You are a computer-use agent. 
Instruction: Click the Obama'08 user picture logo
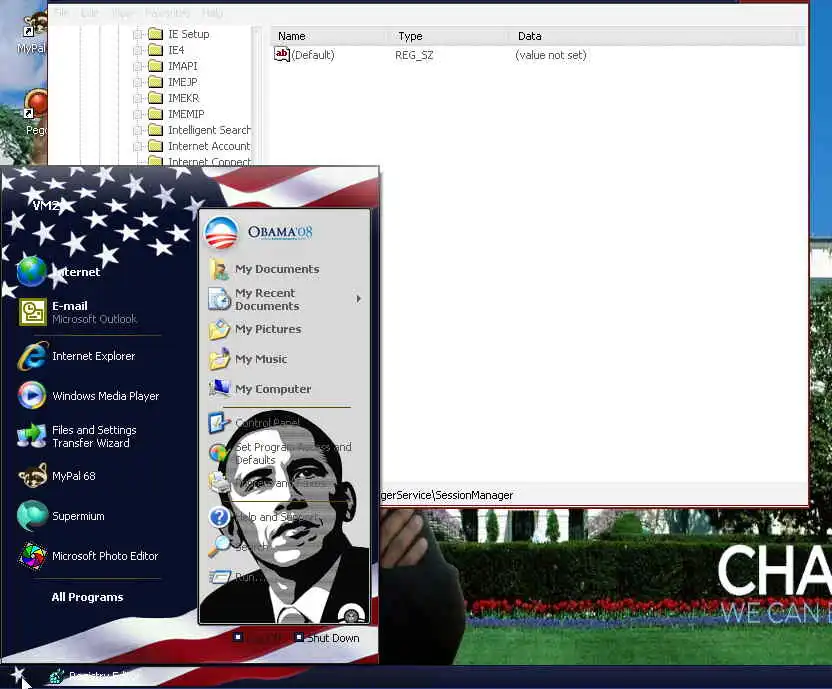(222, 232)
